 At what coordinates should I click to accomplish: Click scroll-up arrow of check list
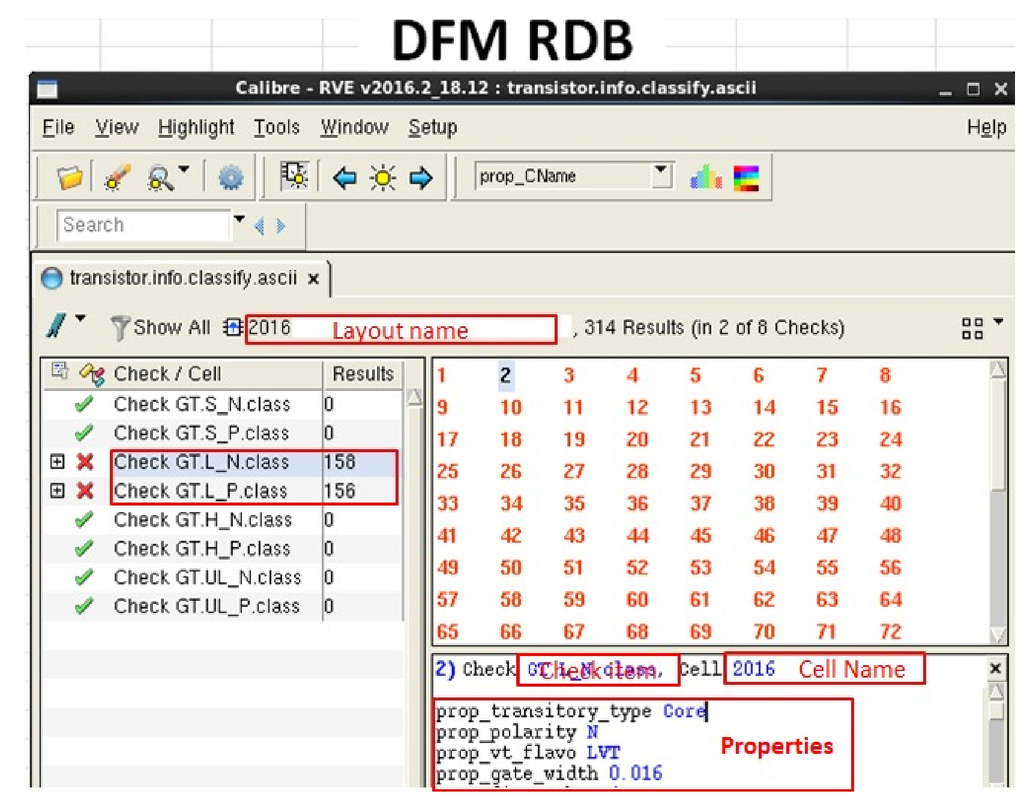[414, 397]
